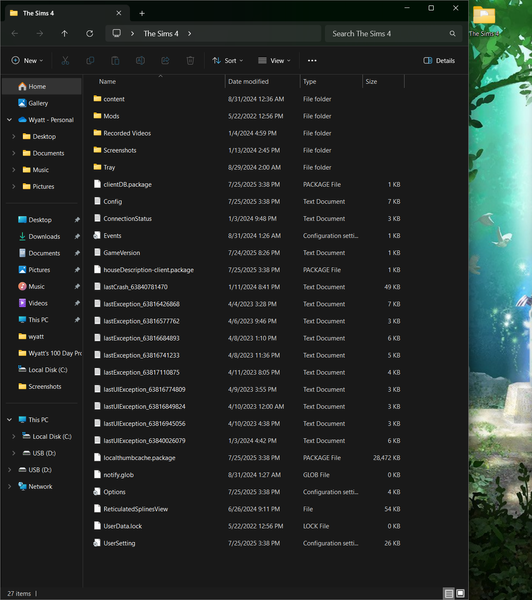Screen dimensions: 532x600
Task: Click chevron after The Sims 4 in address bar
Action: (x=189, y=34)
